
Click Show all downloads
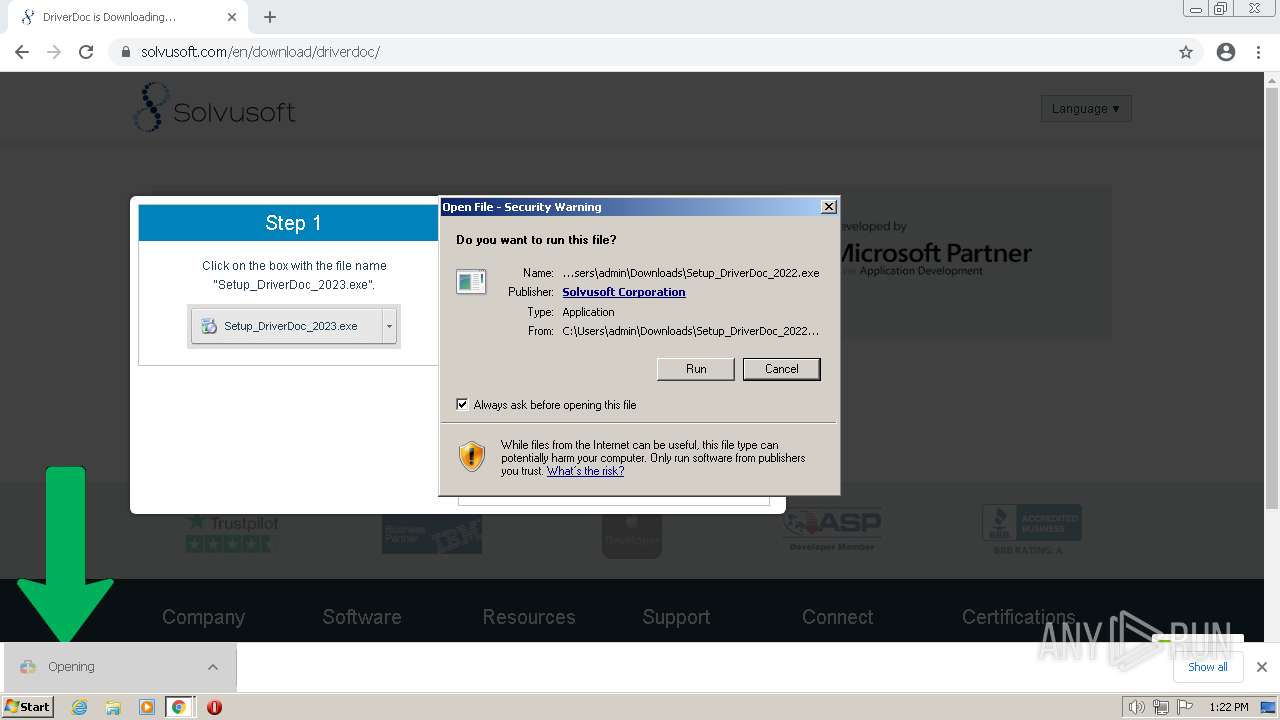1207,667
